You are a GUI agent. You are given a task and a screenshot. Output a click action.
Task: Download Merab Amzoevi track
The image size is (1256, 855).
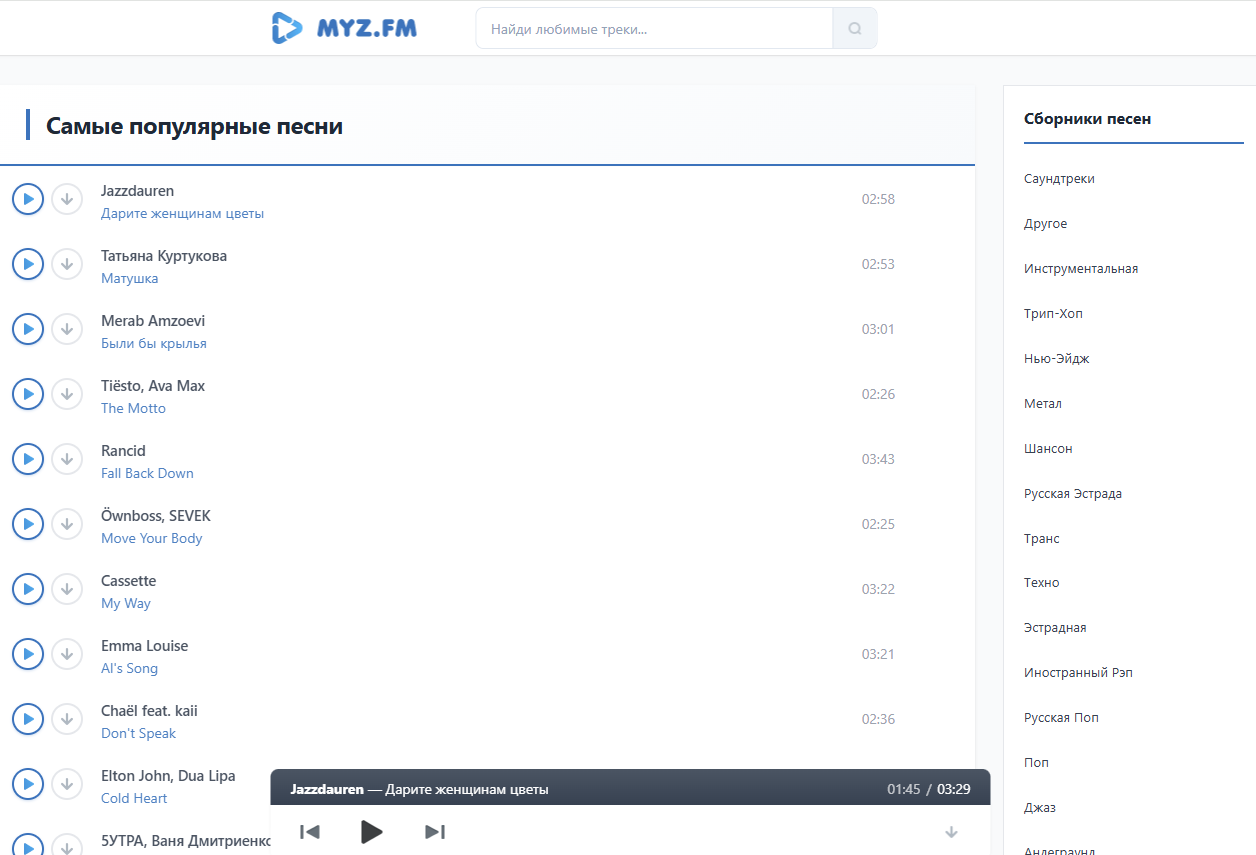click(67, 329)
